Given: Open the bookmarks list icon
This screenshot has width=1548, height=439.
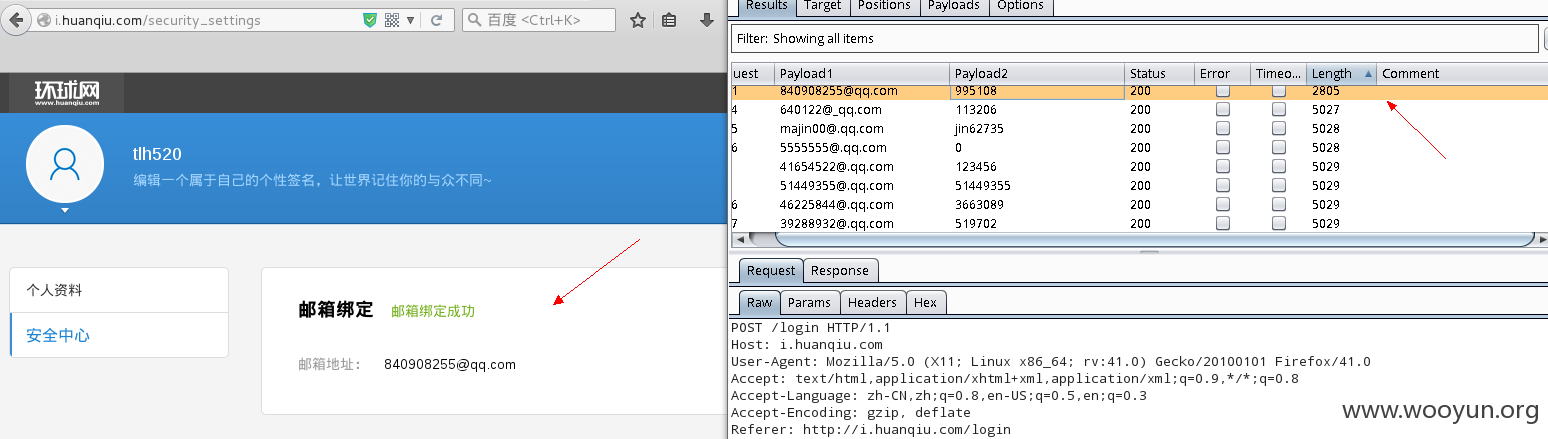Looking at the screenshot, I should [x=669, y=20].
